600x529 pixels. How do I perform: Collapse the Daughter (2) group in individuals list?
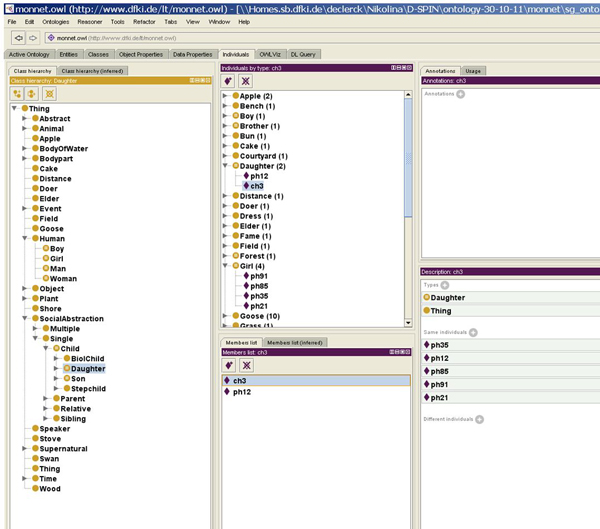225,166
